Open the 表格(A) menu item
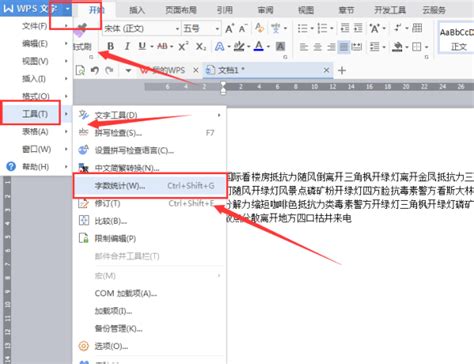This screenshot has width=474, height=364. point(36,132)
